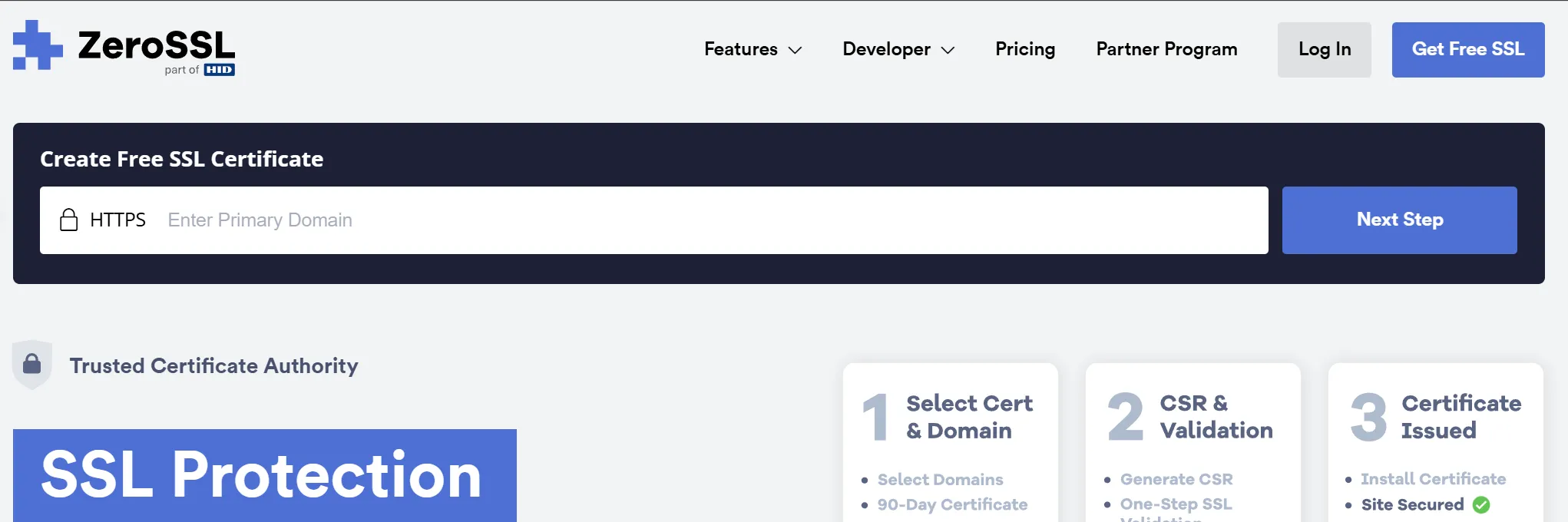
Task: Click the 'part of' text under the logo
Action: coord(182,70)
